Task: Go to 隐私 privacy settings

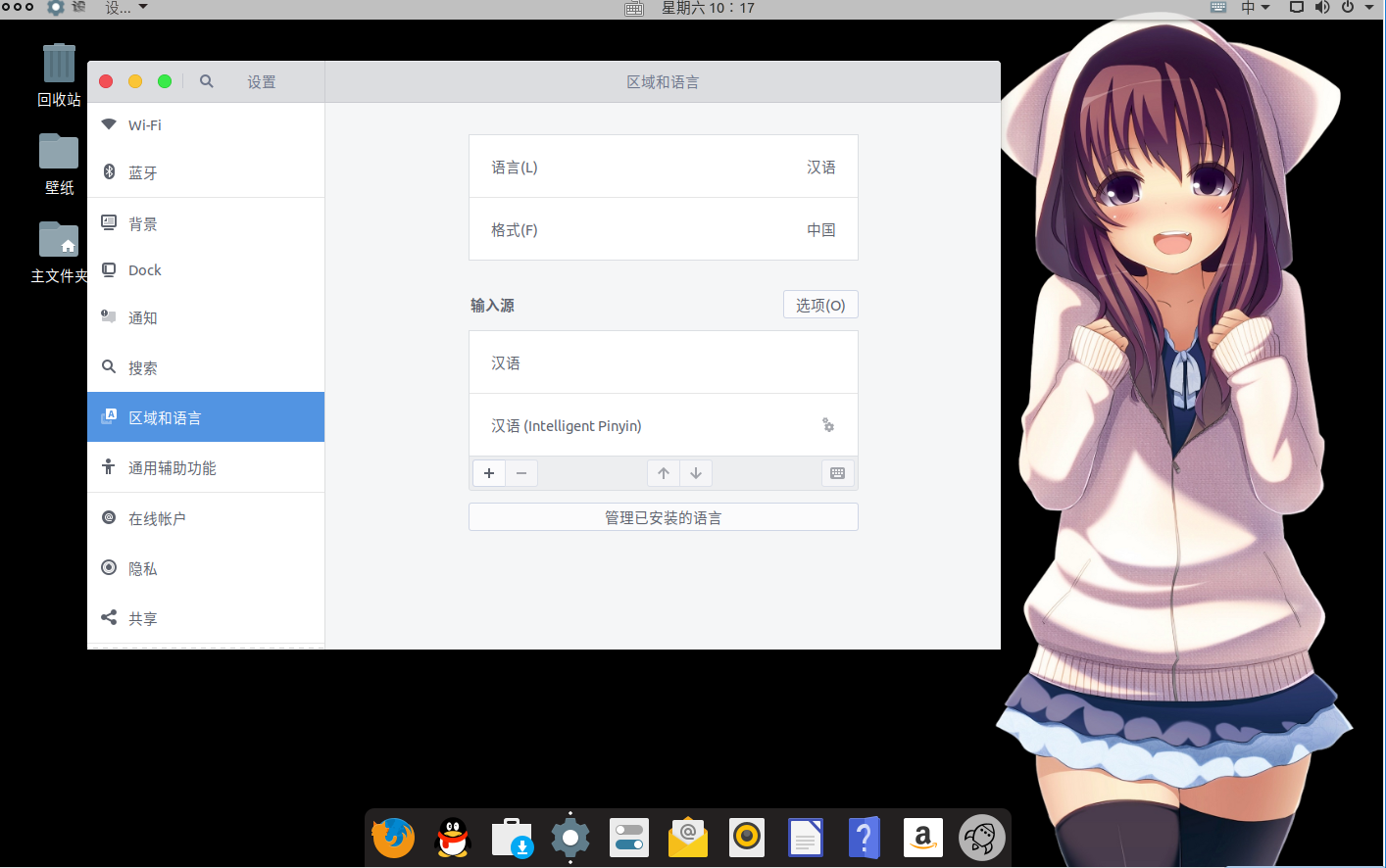Action: tap(206, 568)
